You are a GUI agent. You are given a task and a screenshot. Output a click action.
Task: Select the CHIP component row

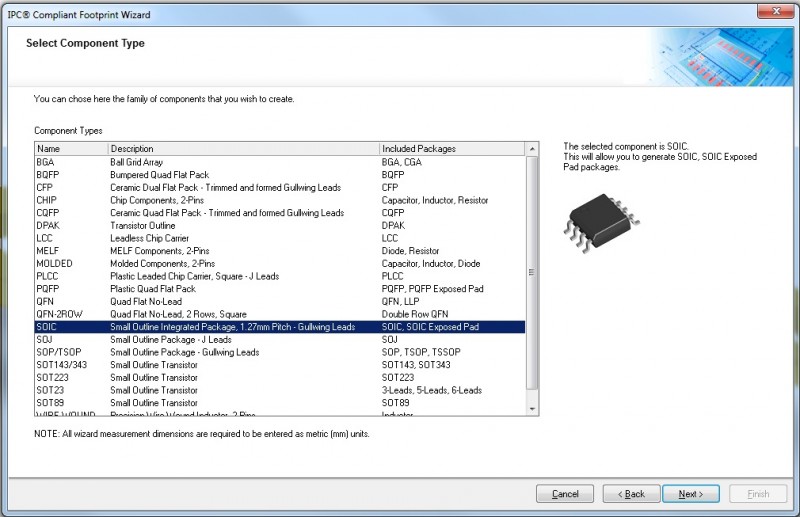[x=280, y=200]
